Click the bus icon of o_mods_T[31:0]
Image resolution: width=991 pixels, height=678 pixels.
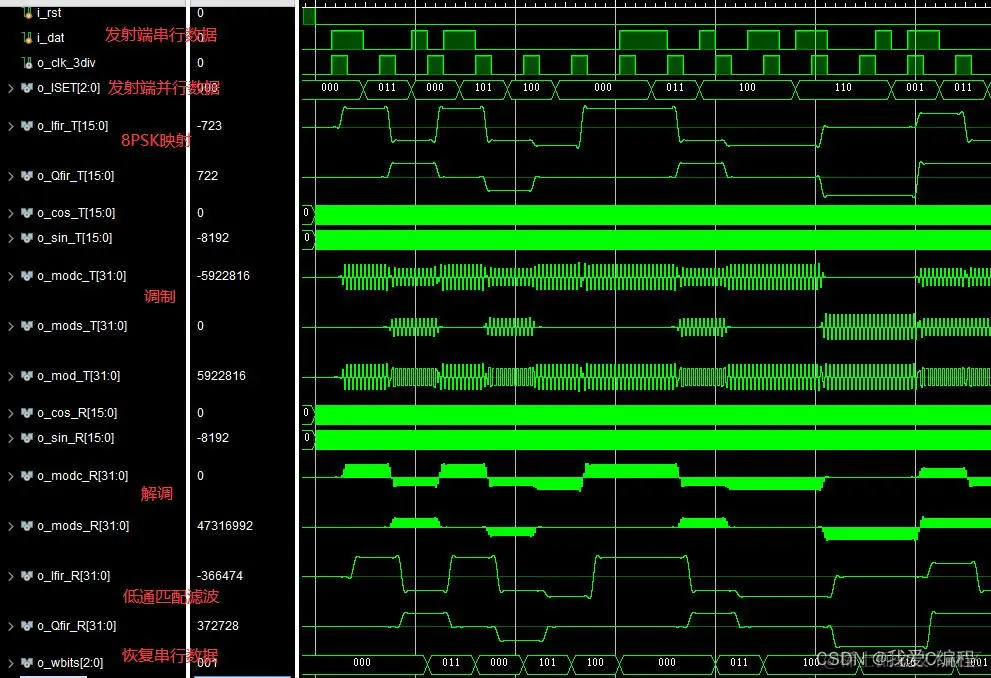(27, 325)
